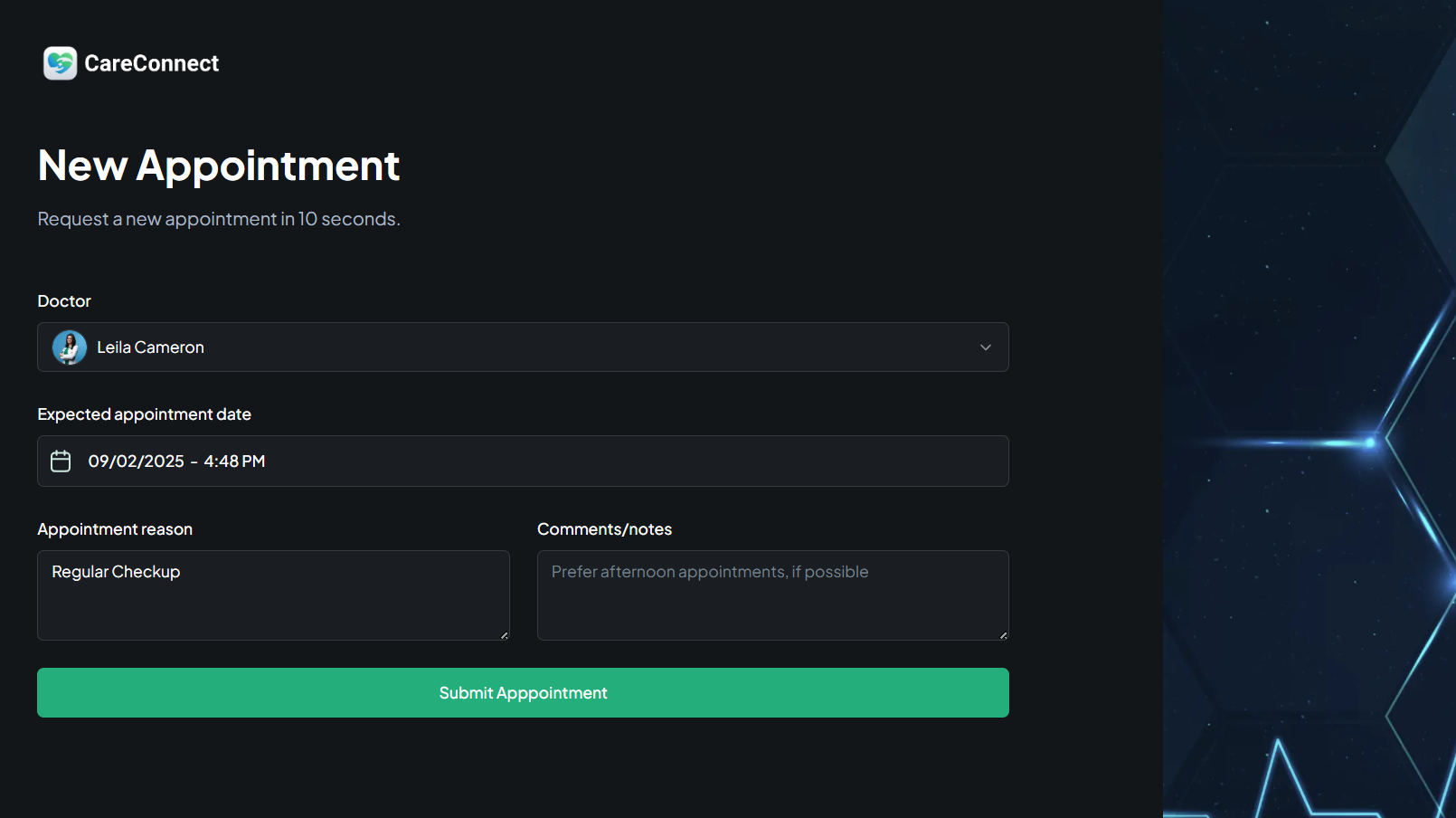The width and height of the screenshot is (1456, 818).
Task: Click the calendar icon in date field
Action: 61,461
